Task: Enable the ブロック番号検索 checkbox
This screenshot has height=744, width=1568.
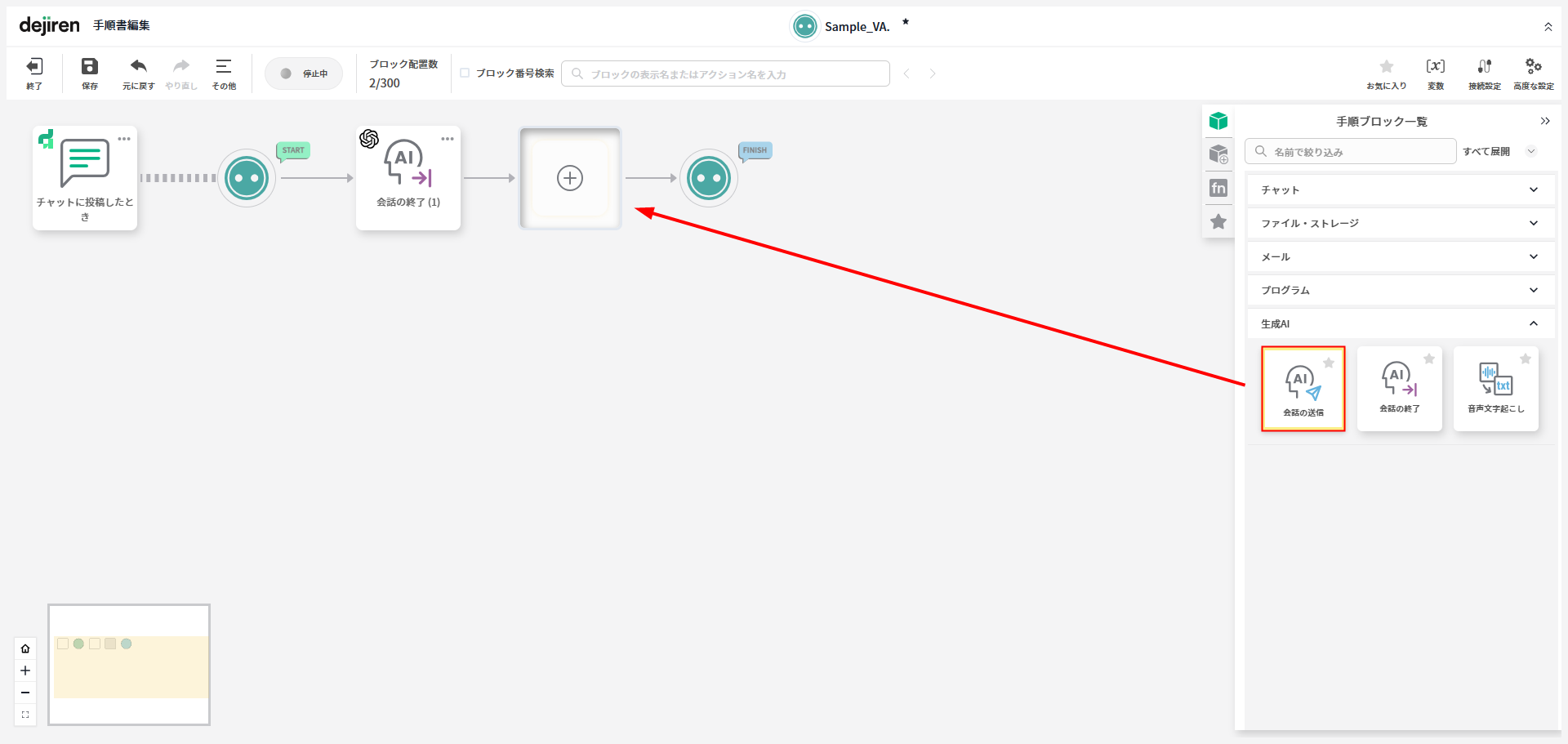Action: tap(465, 73)
